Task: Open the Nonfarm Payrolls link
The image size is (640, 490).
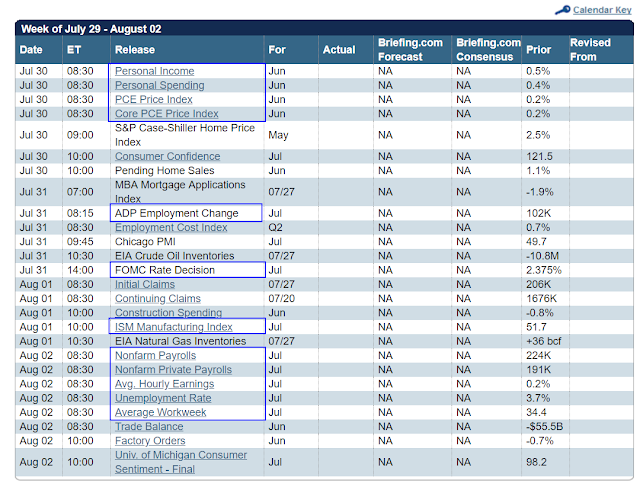Action: [155, 355]
